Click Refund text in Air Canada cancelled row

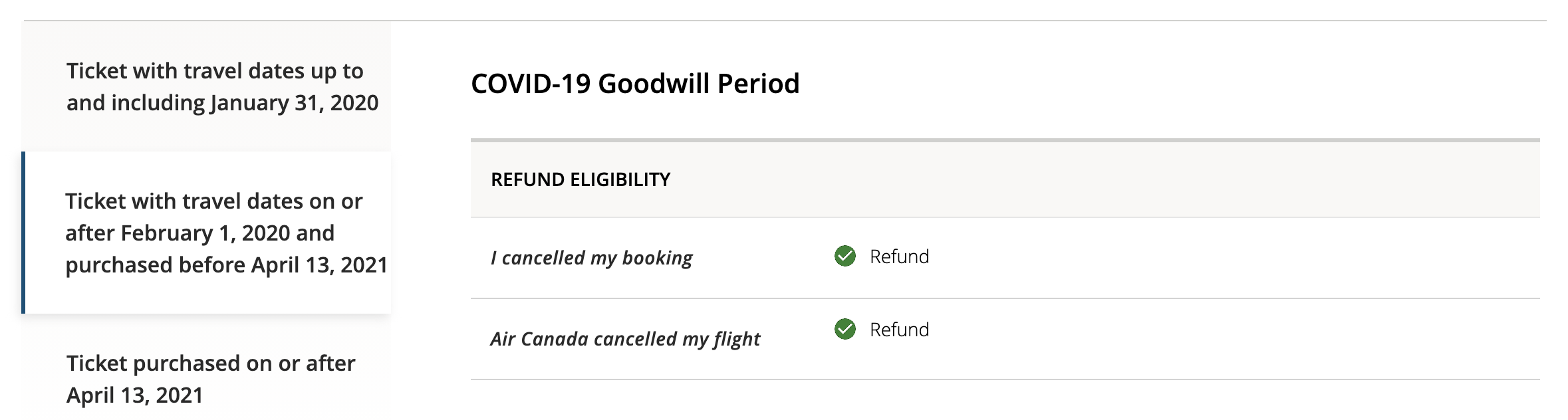[899, 330]
